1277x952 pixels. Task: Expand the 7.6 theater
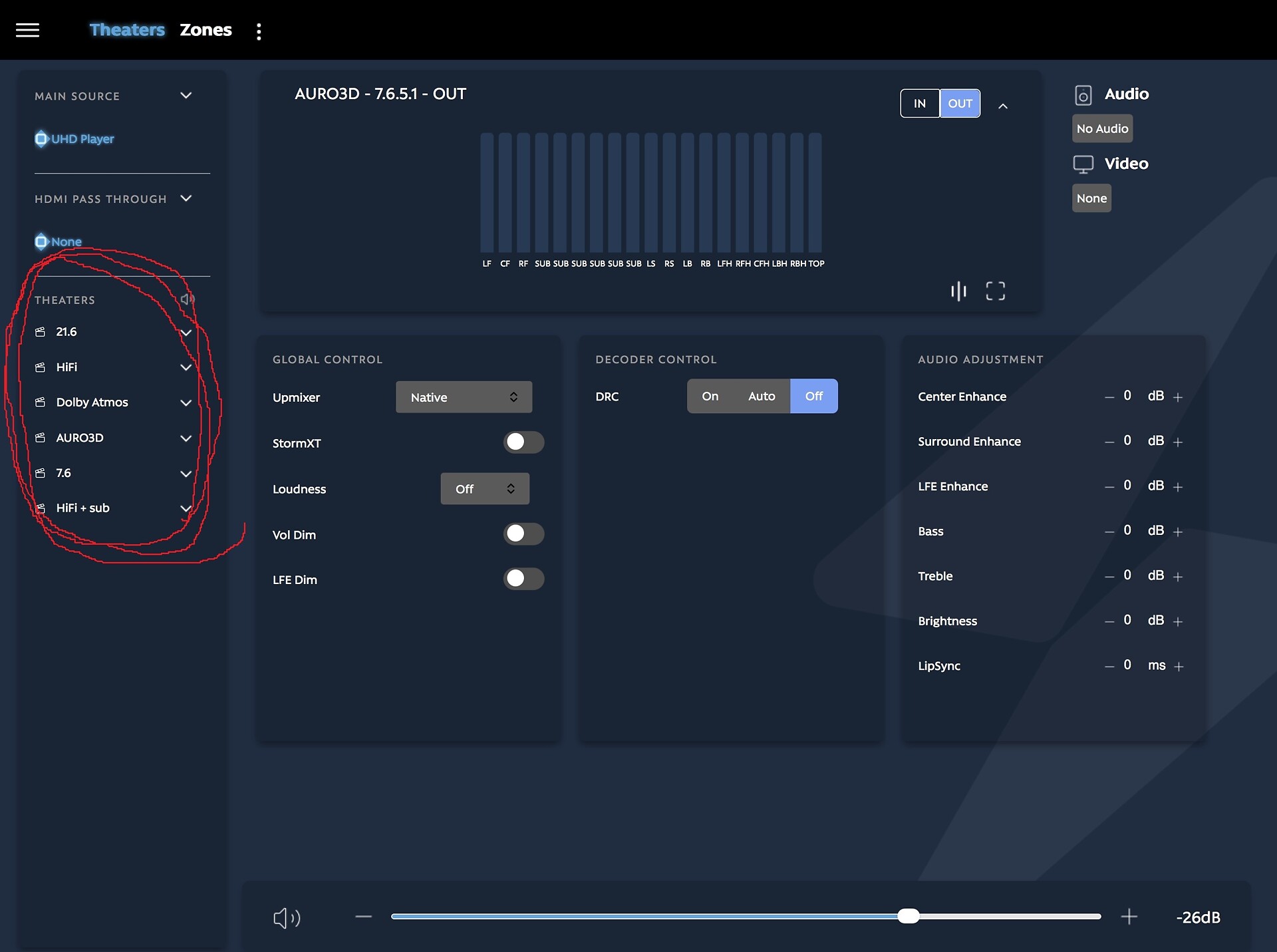186,474
